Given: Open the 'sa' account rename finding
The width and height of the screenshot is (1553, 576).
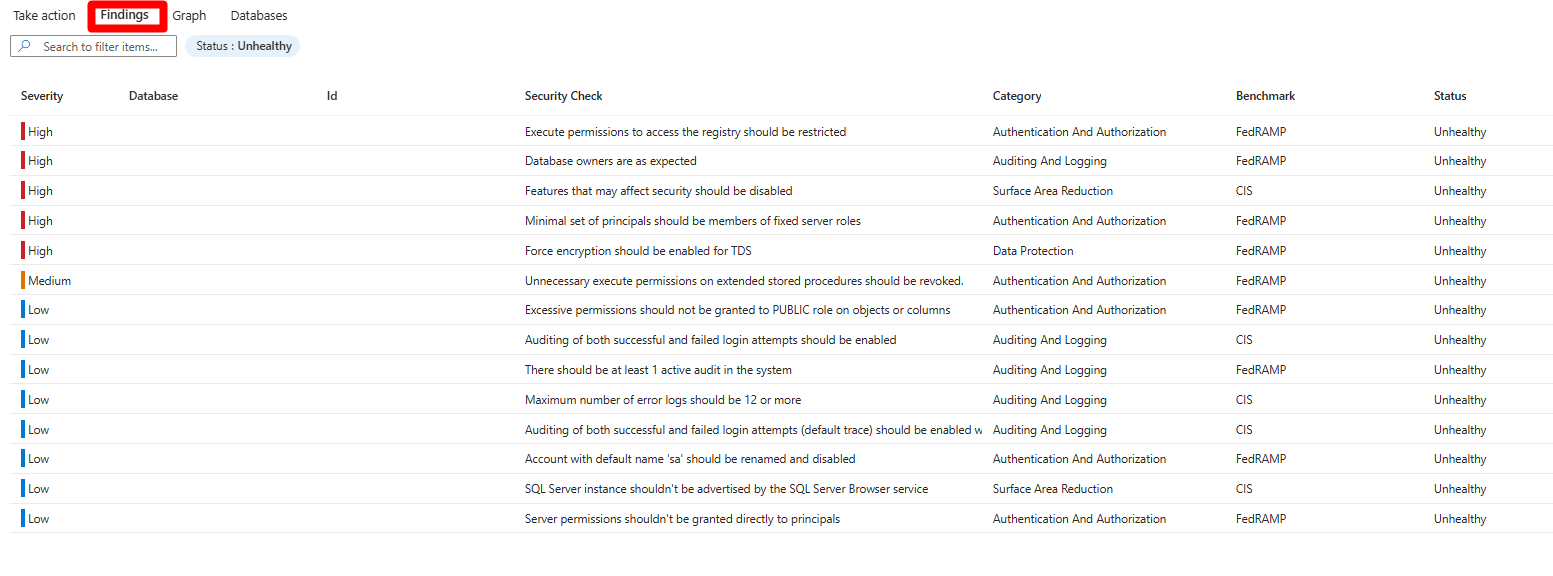Looking at the screenshot, I should click(x=690, y=459).
